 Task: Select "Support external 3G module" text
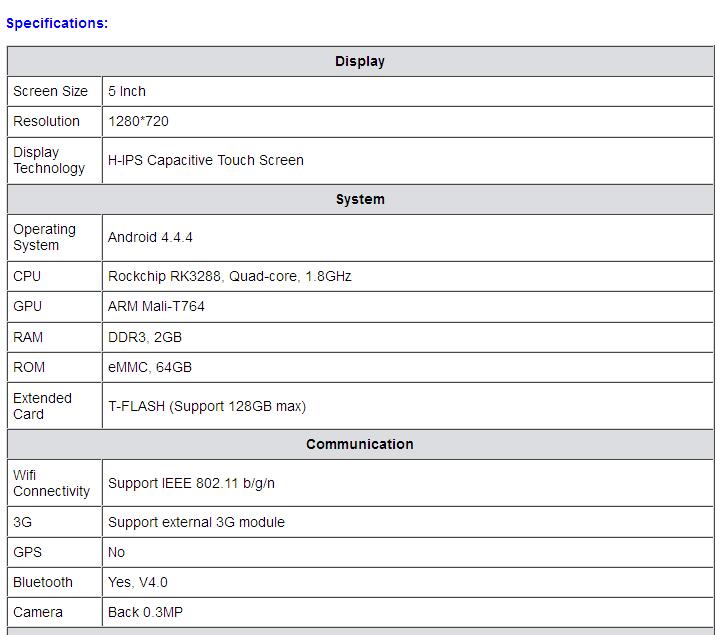(x=196, y=522)
